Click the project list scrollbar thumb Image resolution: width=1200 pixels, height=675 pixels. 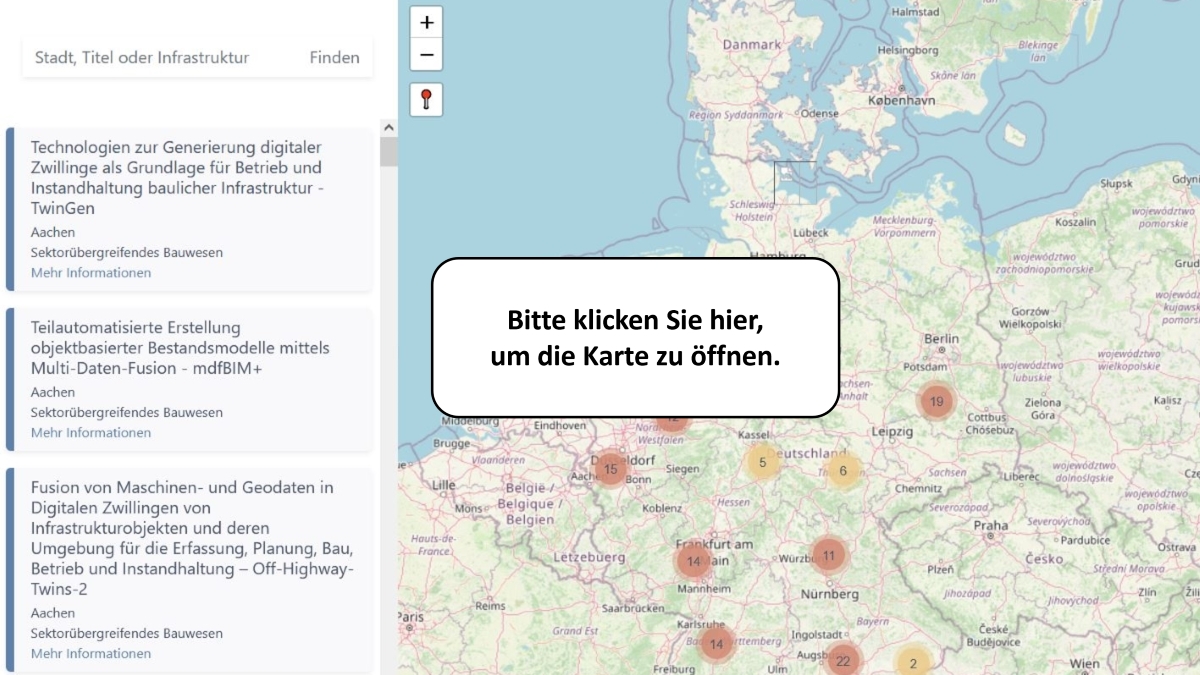click(389, 152)
